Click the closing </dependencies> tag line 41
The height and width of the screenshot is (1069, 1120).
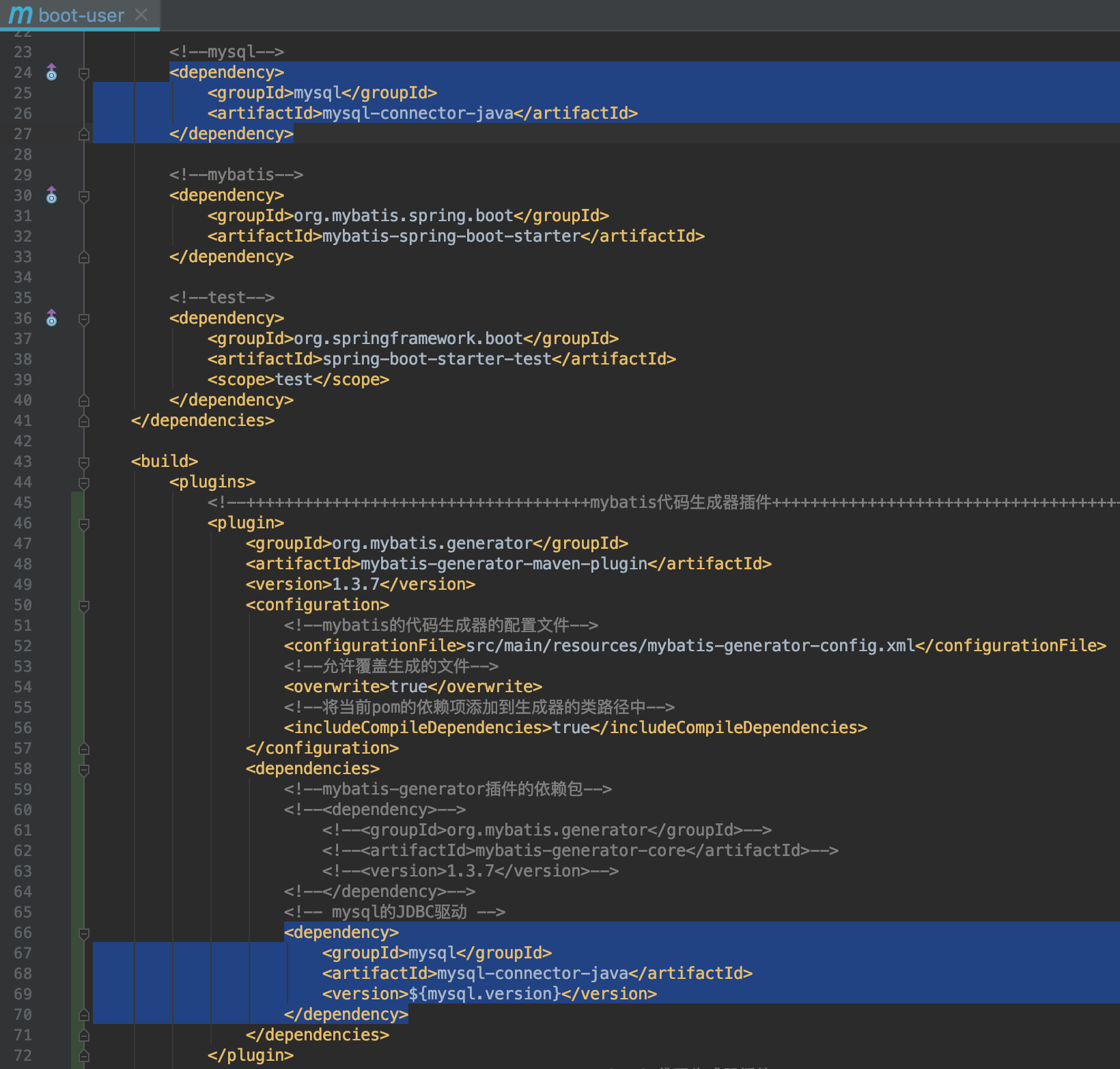point(203,421)
